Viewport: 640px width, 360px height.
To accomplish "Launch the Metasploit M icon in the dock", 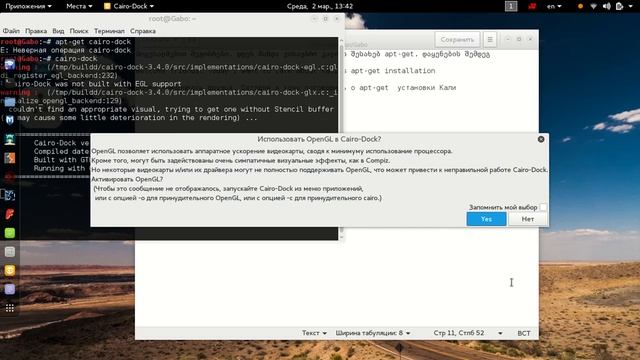I will 10,120.
